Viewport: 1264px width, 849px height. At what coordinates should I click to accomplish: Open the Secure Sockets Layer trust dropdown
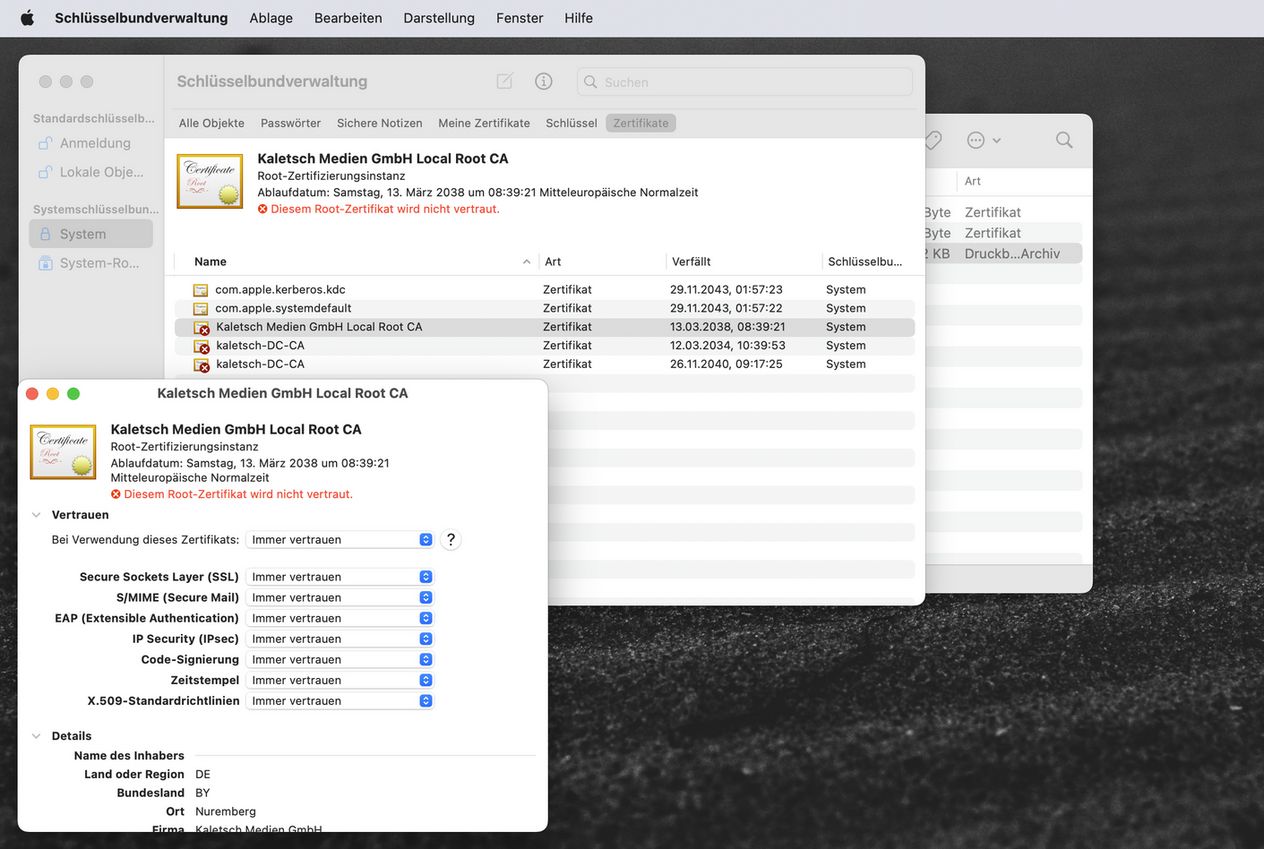pyautogui.click(x=339, y=577)
